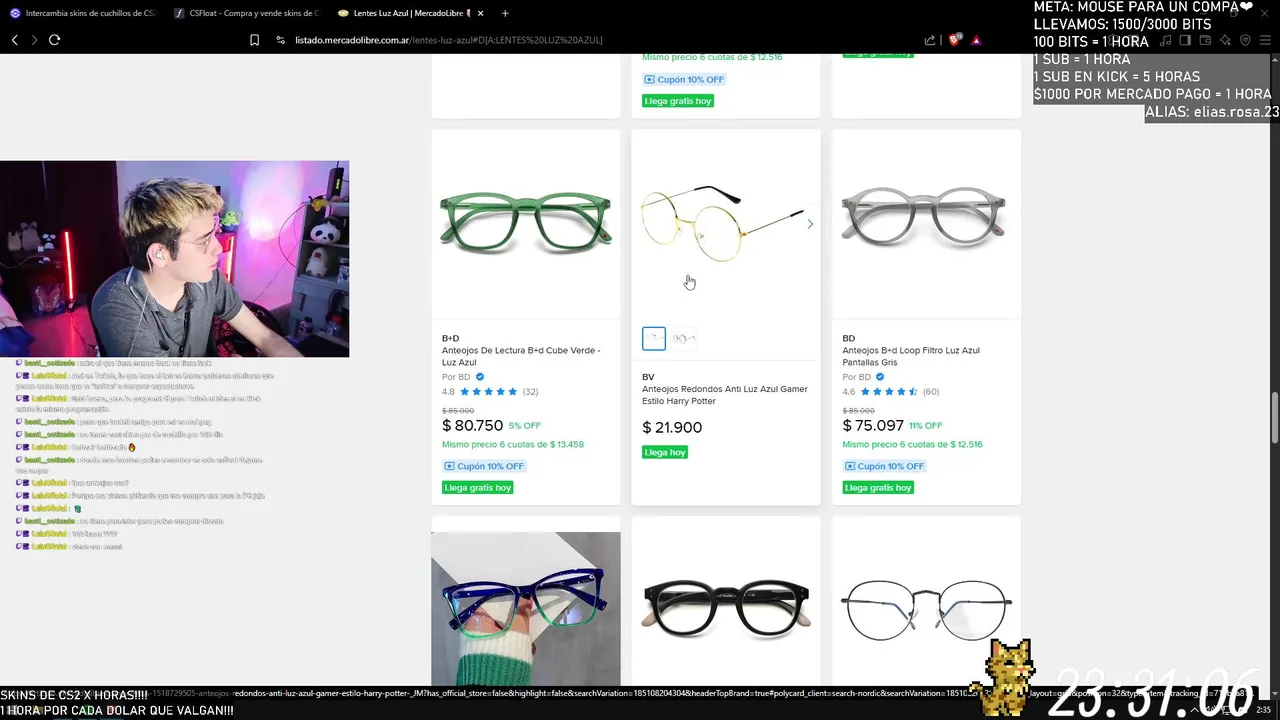This screenshot has width=1280, height=720.
Task: Click Cupón 10% OFF on Cube Verde card
Action: [x=484, y=466]
